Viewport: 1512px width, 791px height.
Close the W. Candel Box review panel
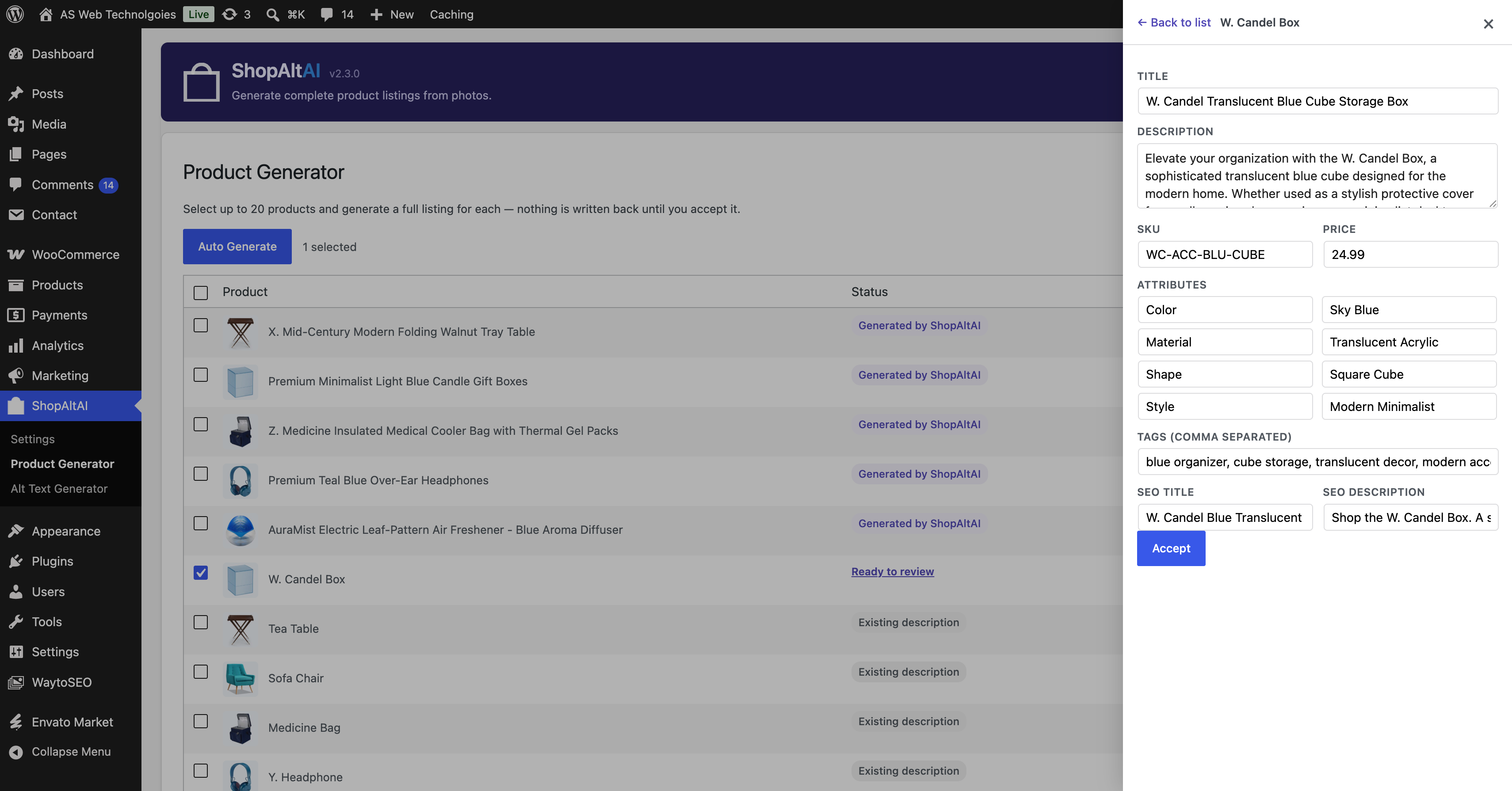click(x=1488, y=24)
